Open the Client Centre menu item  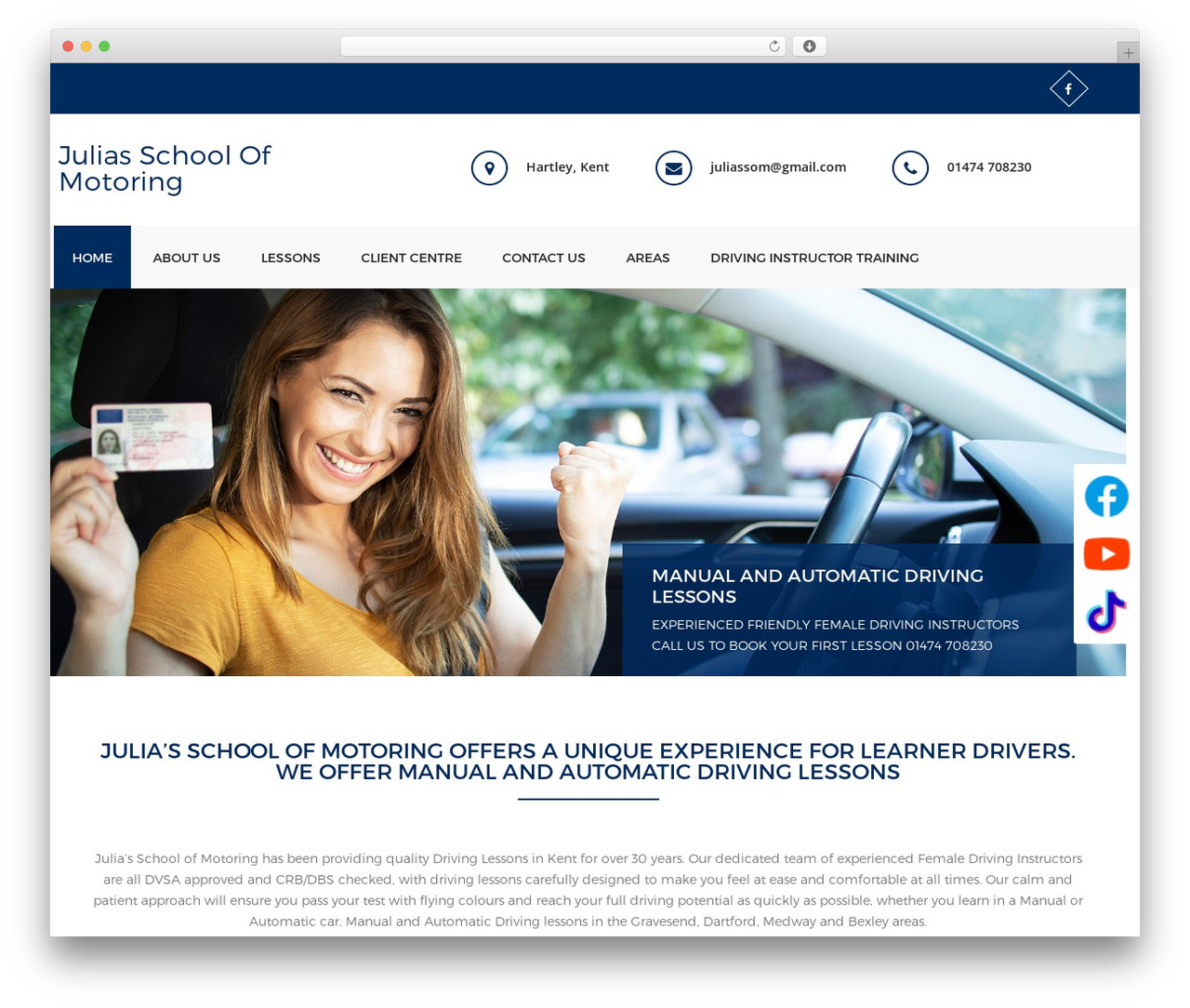(411, 258)
